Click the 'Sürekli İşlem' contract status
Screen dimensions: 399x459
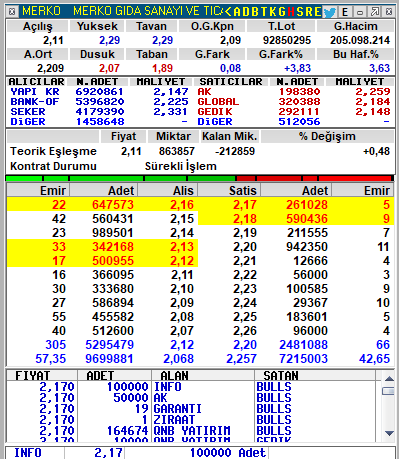tap(181, 166)
